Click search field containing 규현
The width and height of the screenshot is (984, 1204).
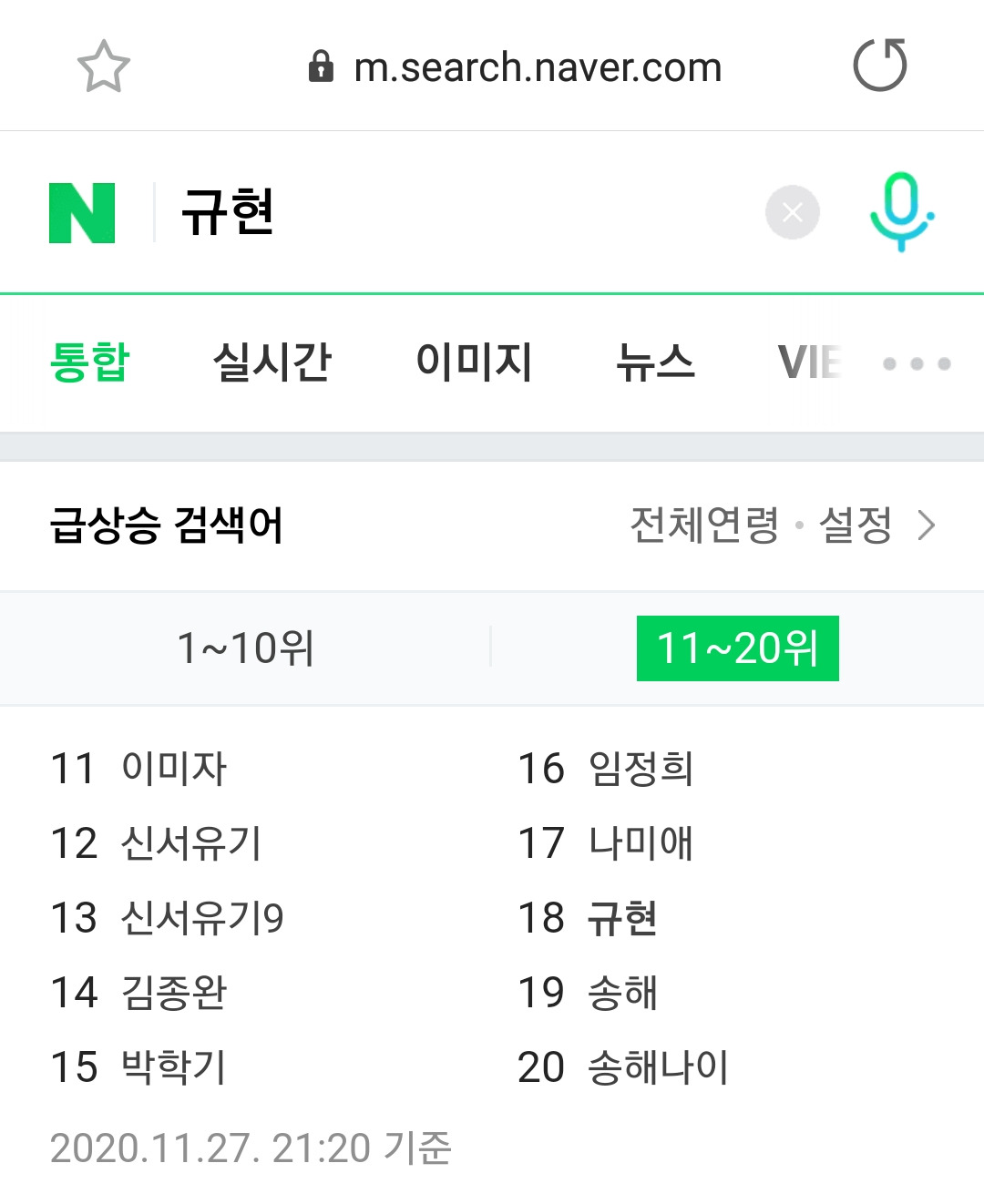tap(456, 212)
